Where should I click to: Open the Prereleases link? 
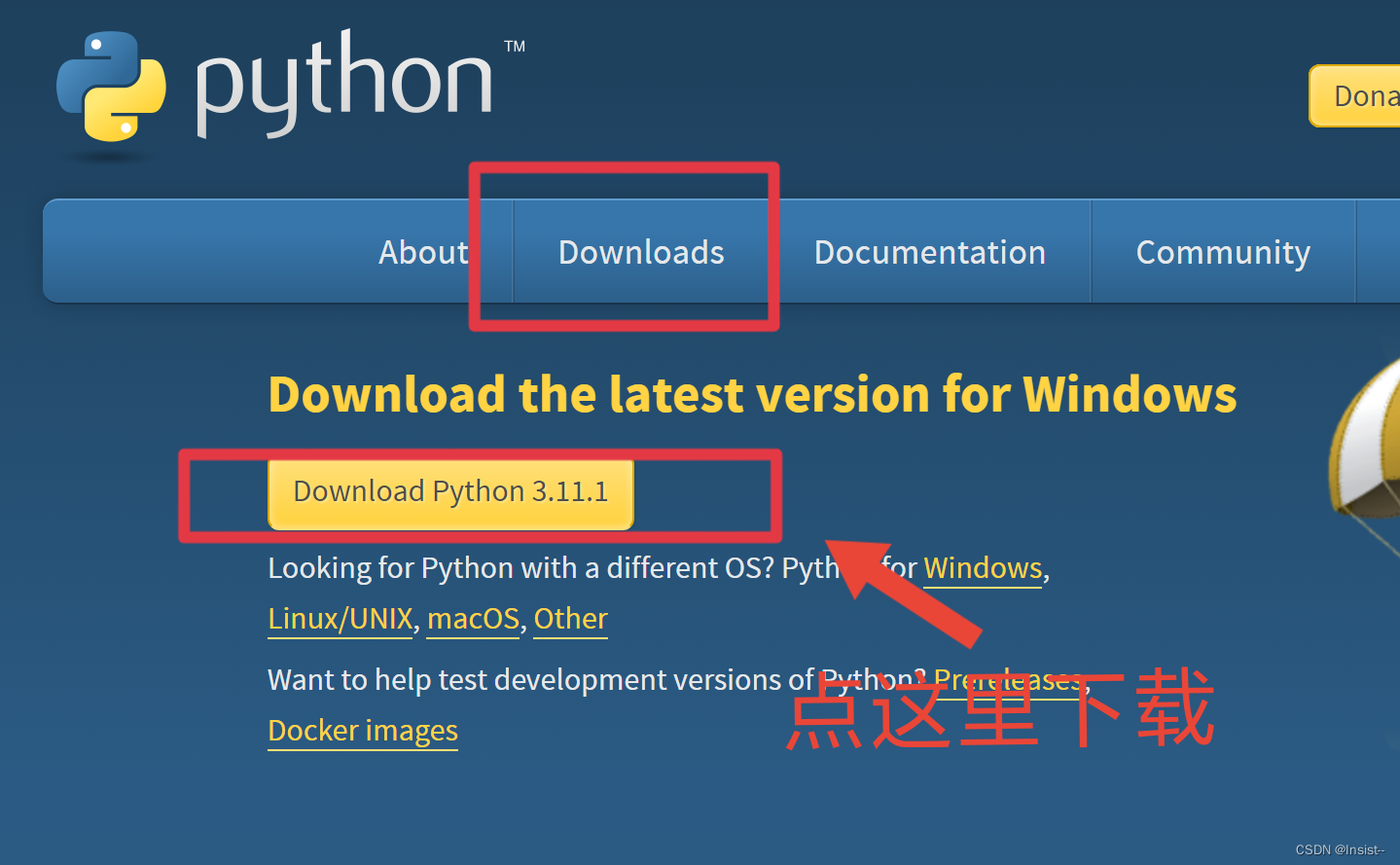point(1007,680)
